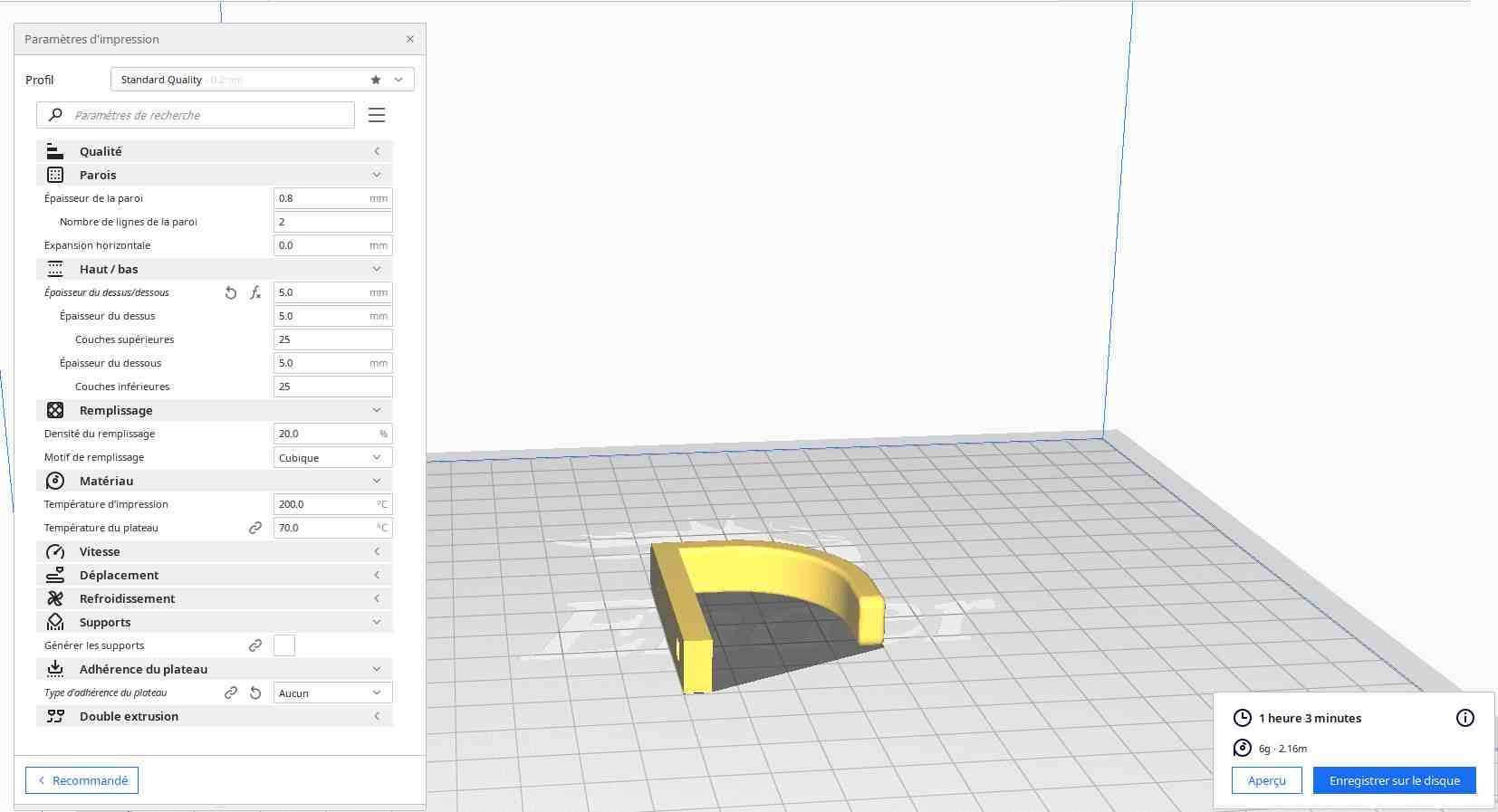The height and width of the screenshot is (812, 1498).
Task: Click the material usage spool icon
Action: [x=1243, y=748]
